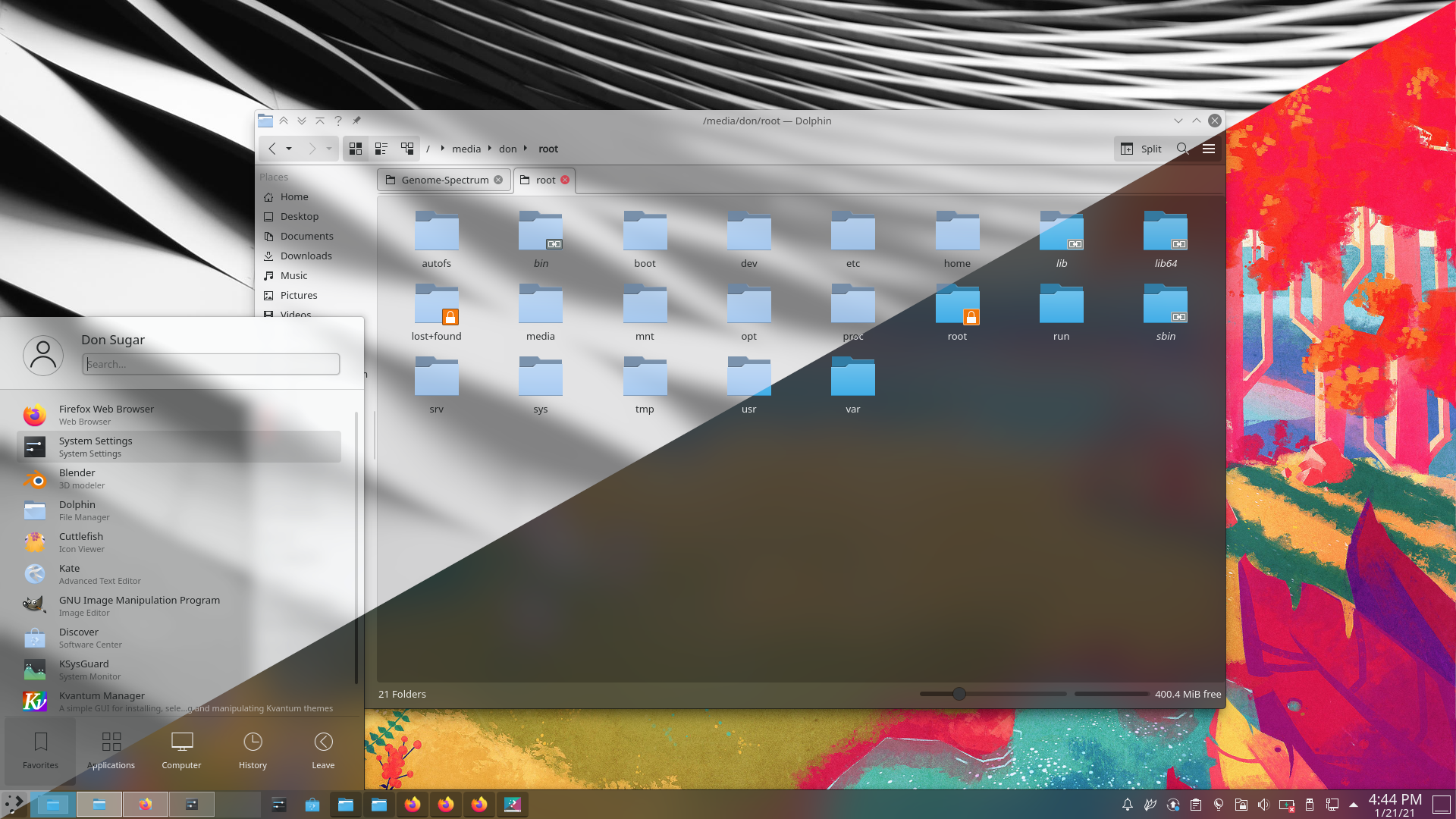Expand breadcrumb arrow after root slash
The height and width of the screenshot is (819, 1456).
click(x=443, y=149)
